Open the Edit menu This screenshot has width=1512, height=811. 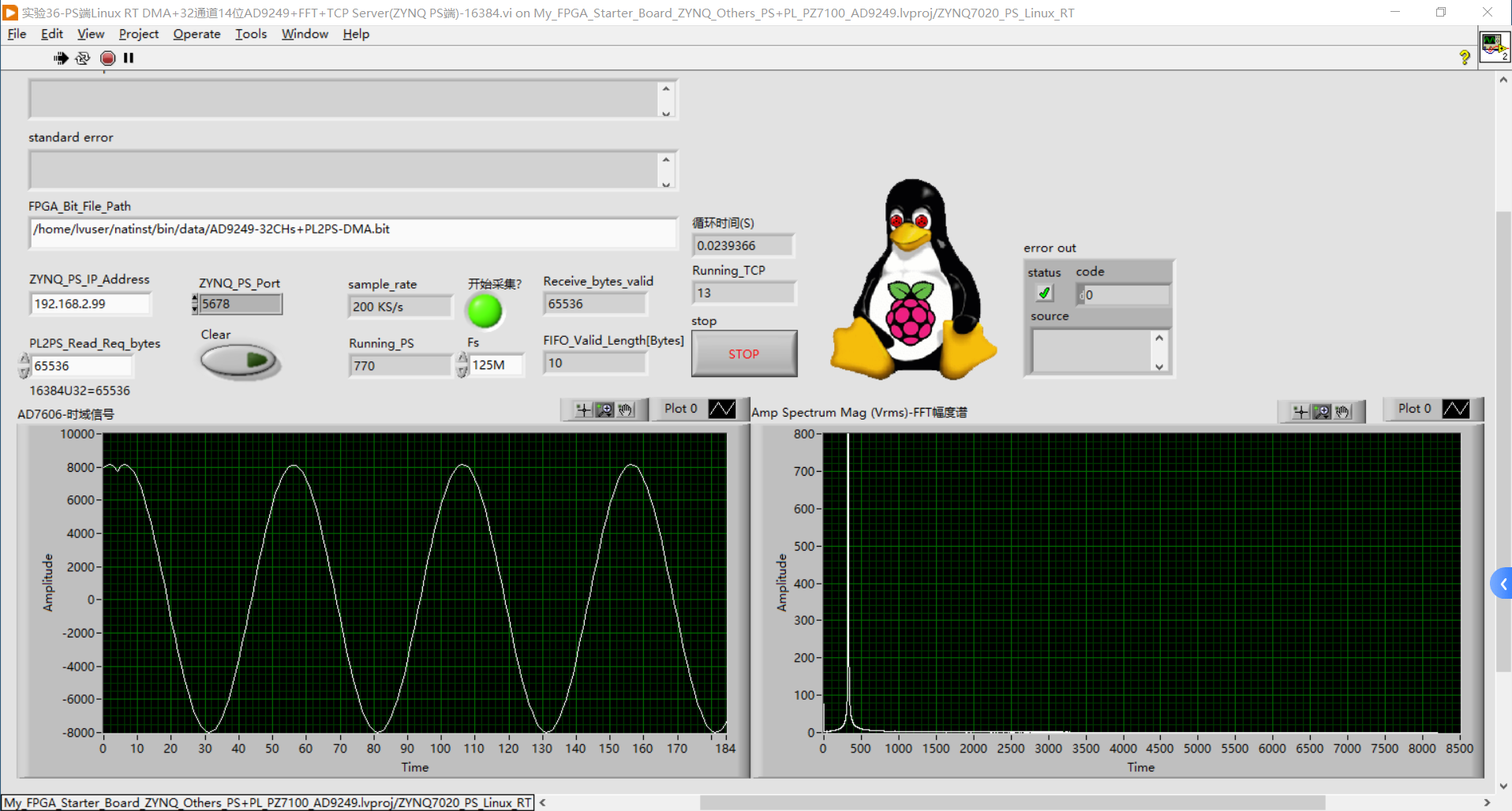52,34
